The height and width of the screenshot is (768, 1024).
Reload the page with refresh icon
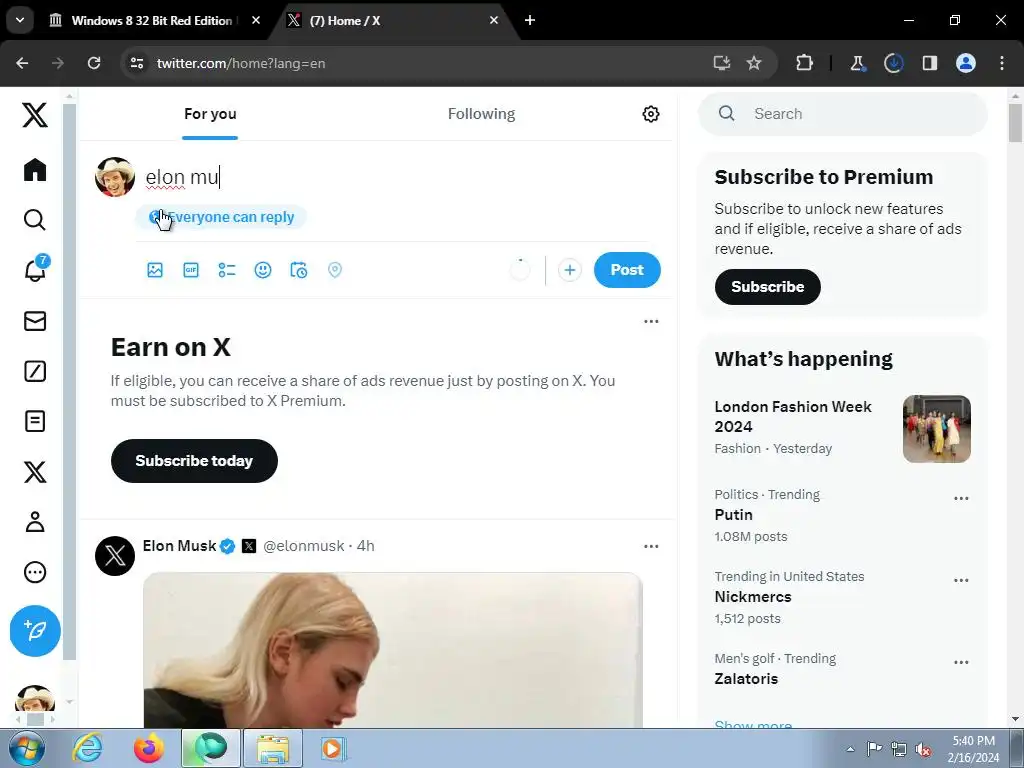[94, 63]
